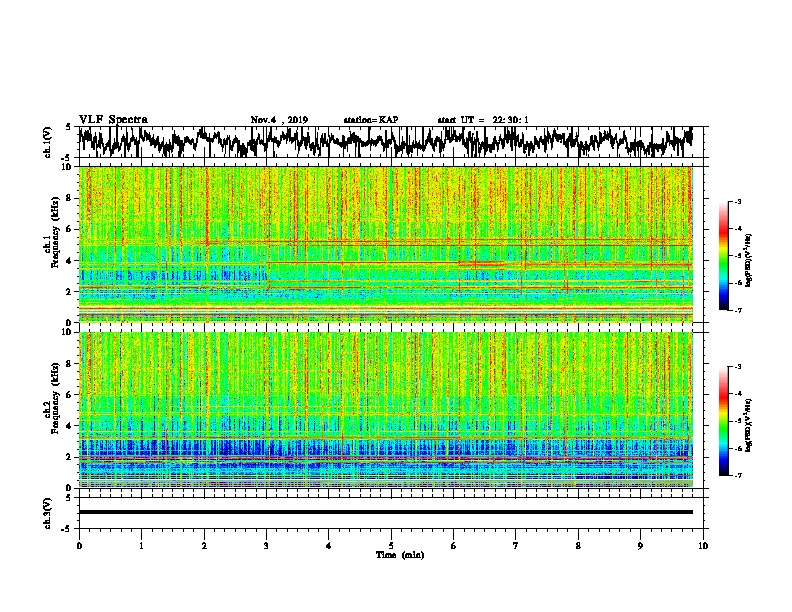Click time axis tick label "3"
The image size is (792, 612).
266,546
